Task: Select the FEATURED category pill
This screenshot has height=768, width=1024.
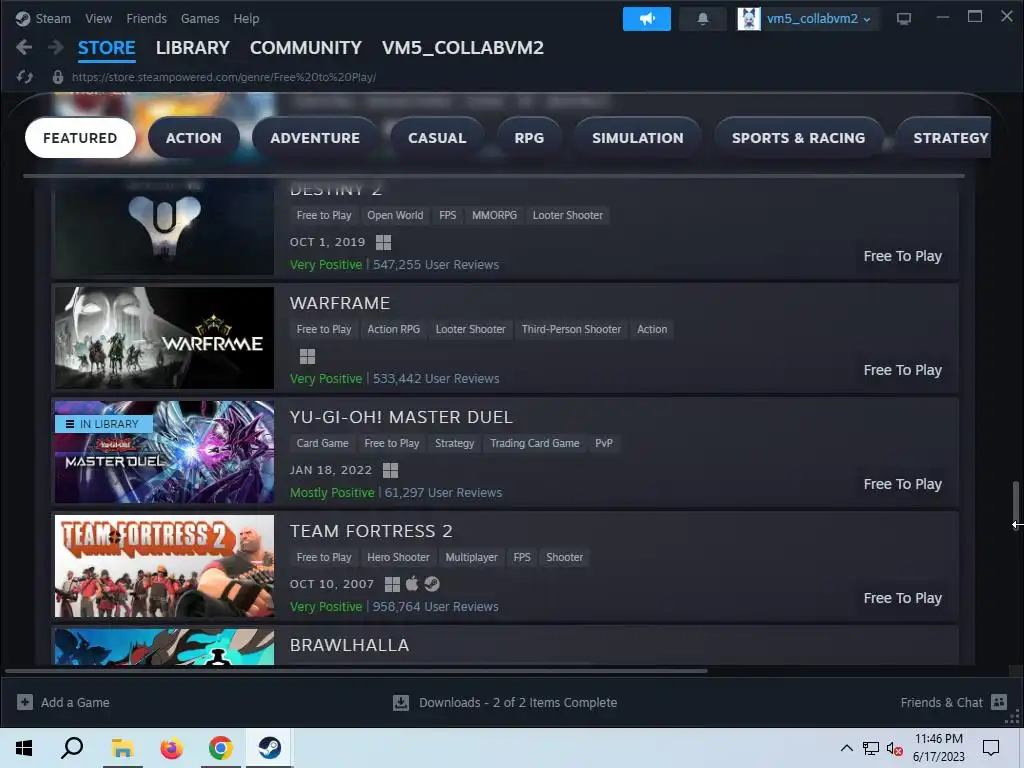Action: 80,138
